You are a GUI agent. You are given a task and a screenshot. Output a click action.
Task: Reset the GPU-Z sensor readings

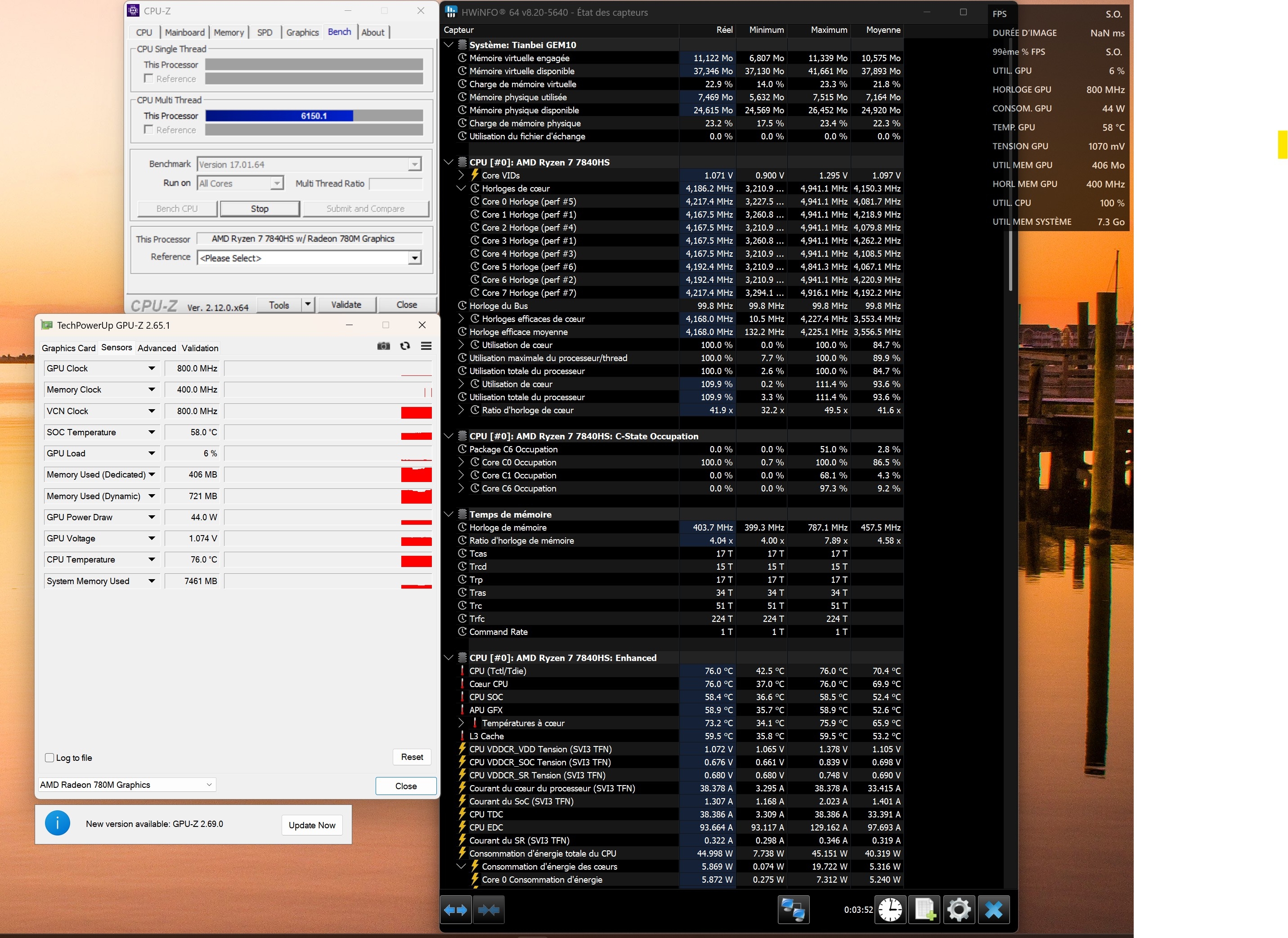[412, 757]
